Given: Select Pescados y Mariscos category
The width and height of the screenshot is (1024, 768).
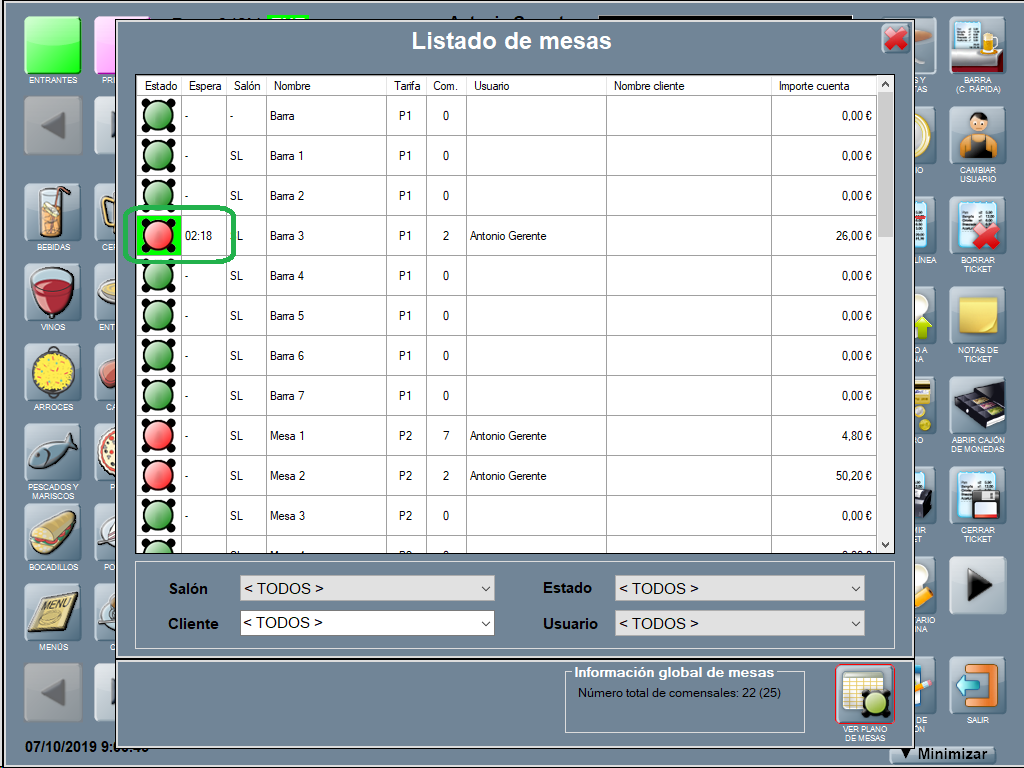Looking at the screenshot, I should (x=52, y=455).
